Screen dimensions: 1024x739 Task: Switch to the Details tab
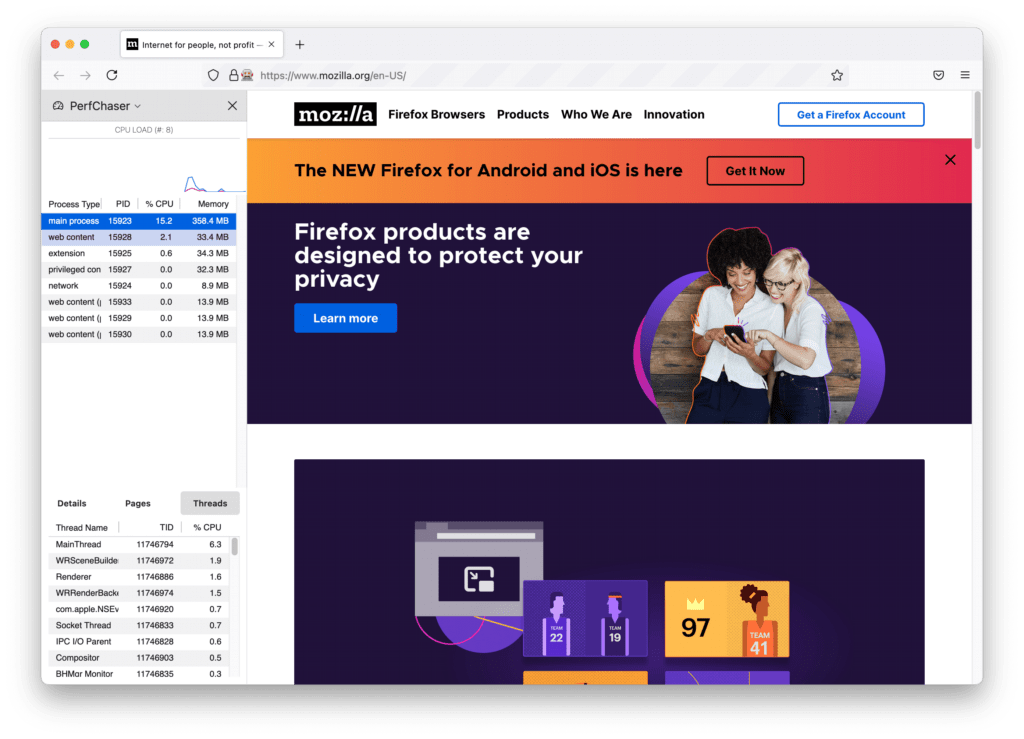tap(72, 503)
